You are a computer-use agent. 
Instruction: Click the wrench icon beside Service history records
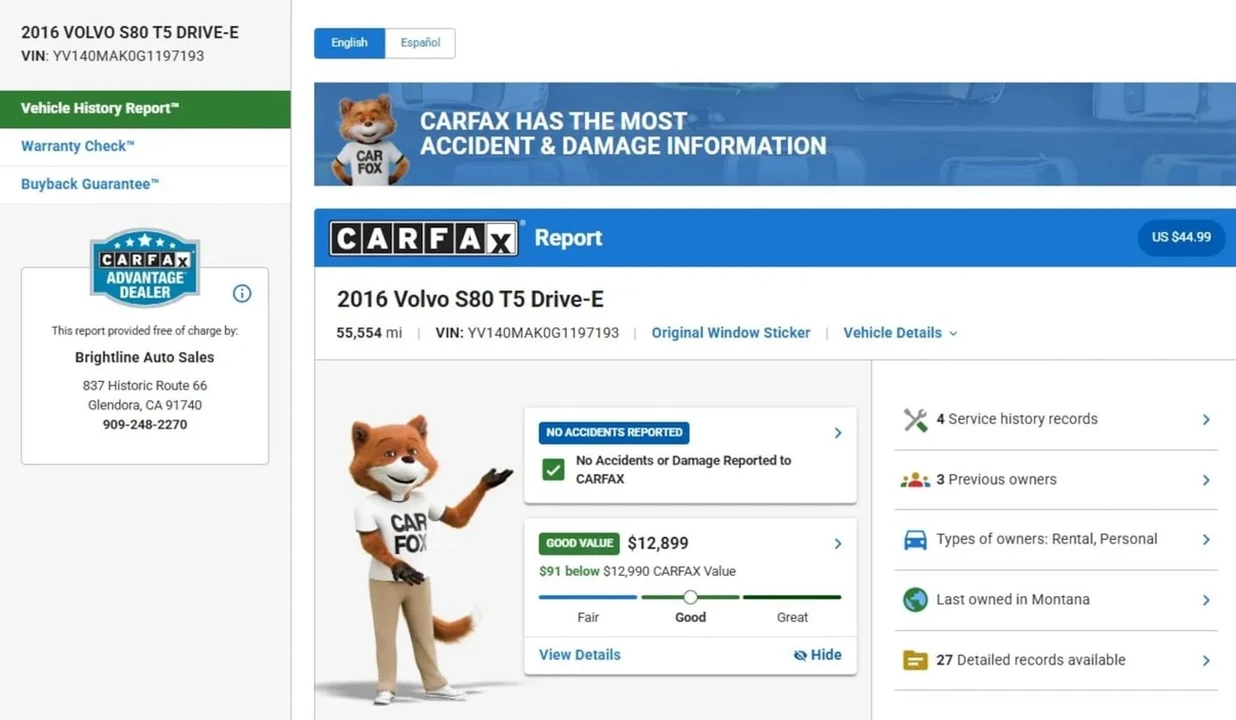tap(915, 420)
